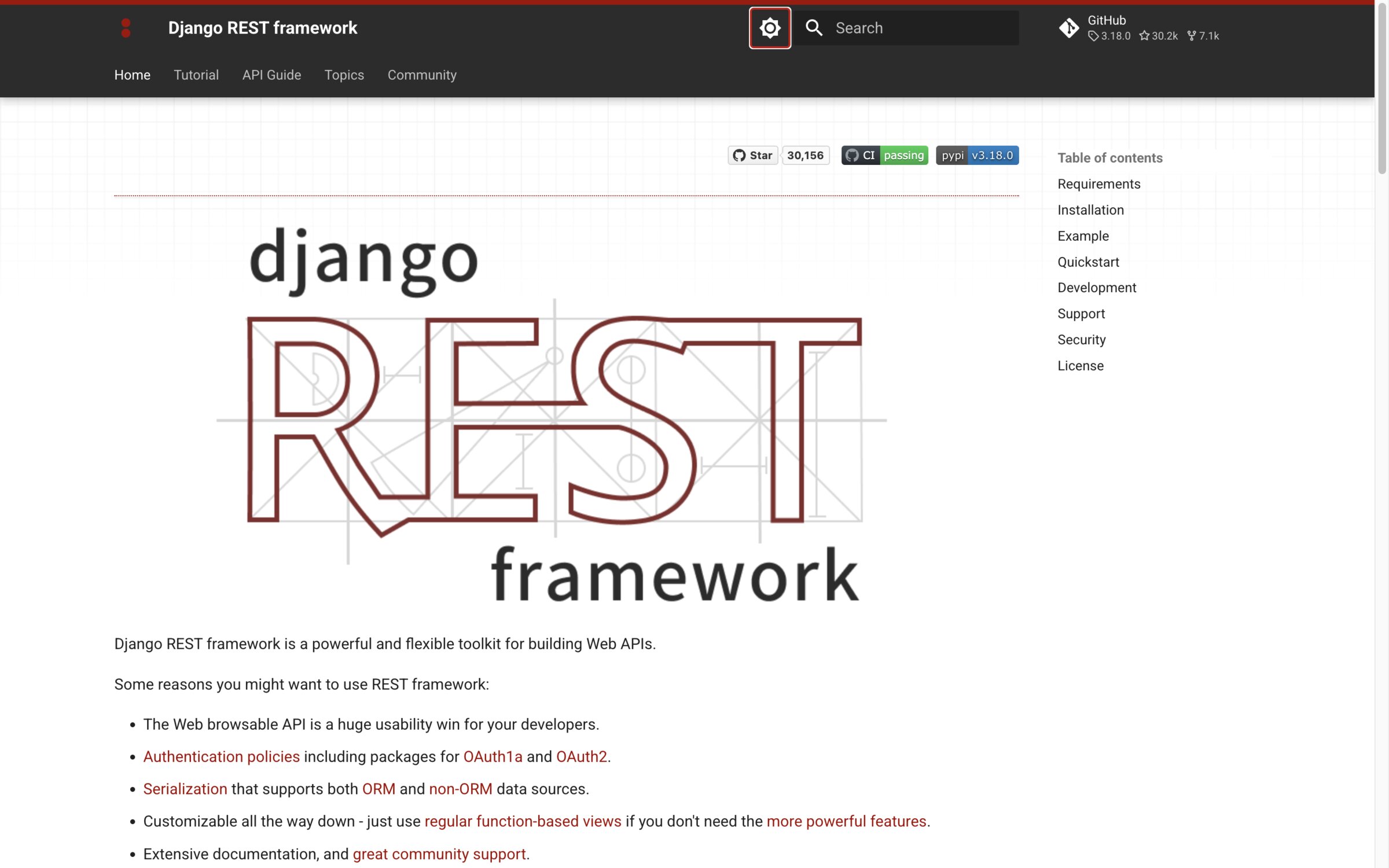Open the API Guide tab
Screen dimensions: 1389x868
pos(271,75)
